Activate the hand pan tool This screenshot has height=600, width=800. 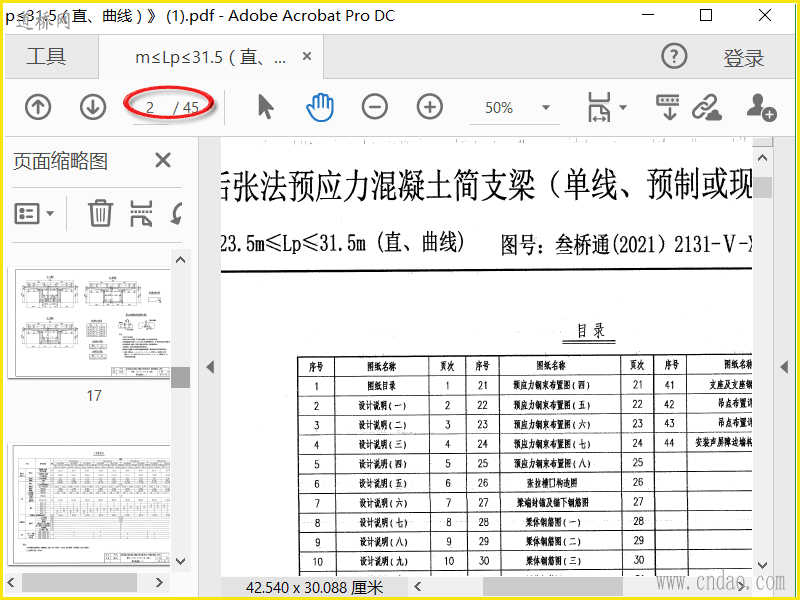320,107
